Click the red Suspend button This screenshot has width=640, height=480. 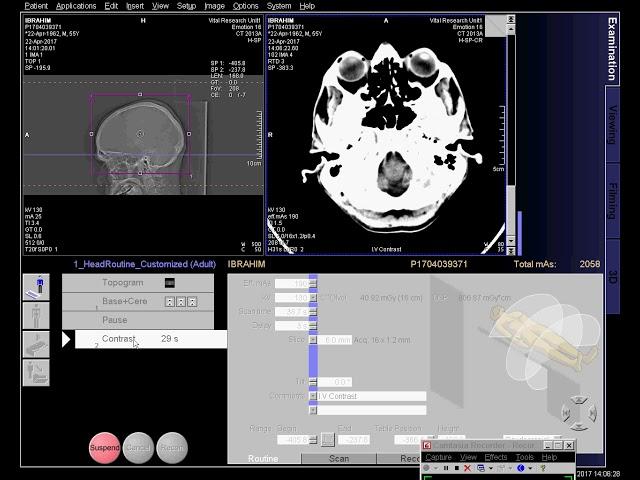(x=104, y=448)
